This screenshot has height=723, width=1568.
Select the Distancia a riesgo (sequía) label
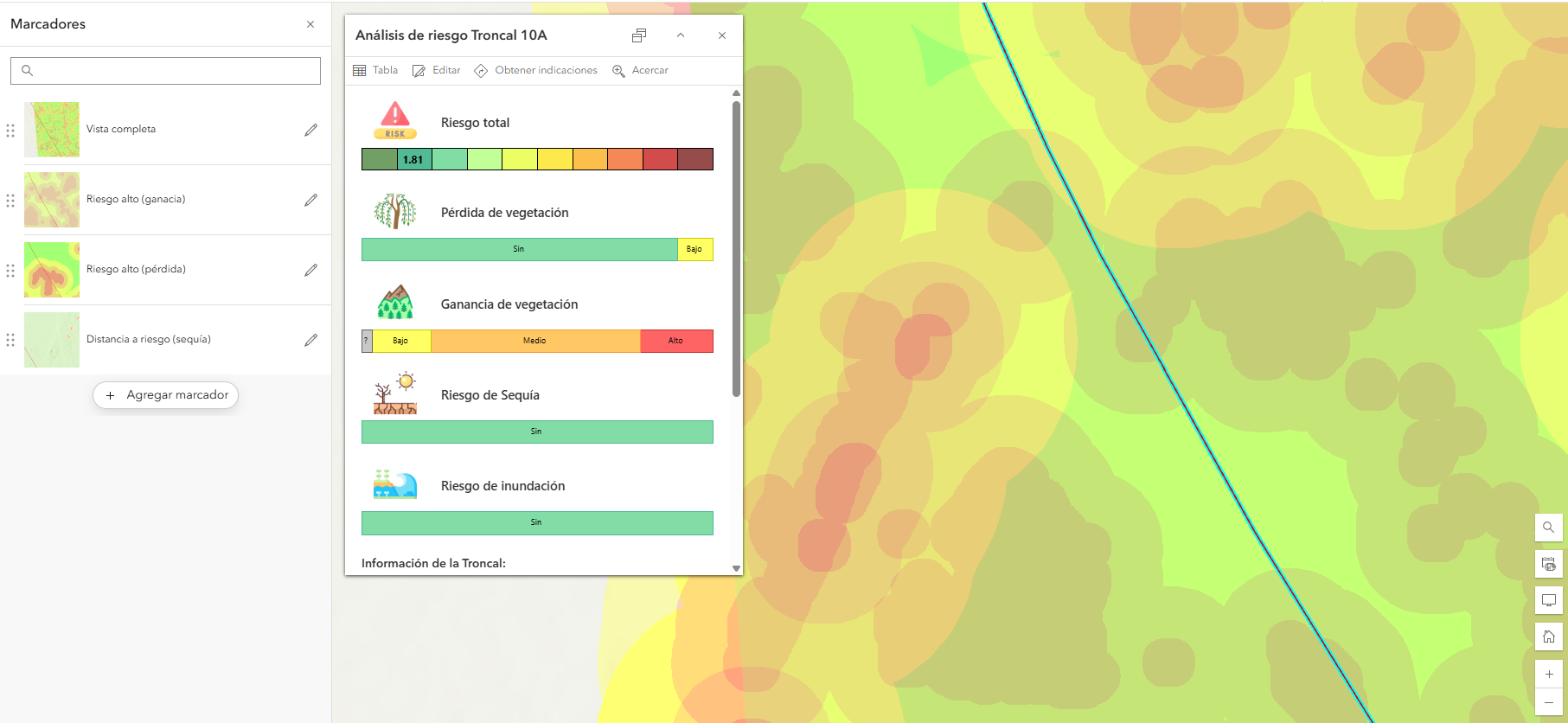point(149,339)
